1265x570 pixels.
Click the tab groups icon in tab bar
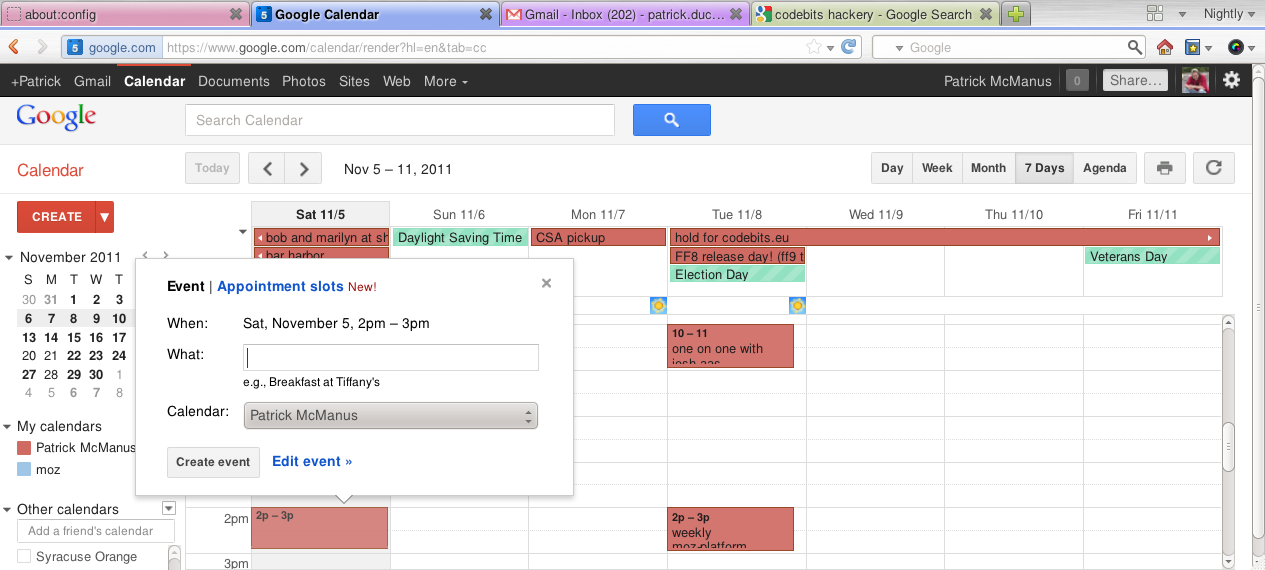(x=1154, y=14)
